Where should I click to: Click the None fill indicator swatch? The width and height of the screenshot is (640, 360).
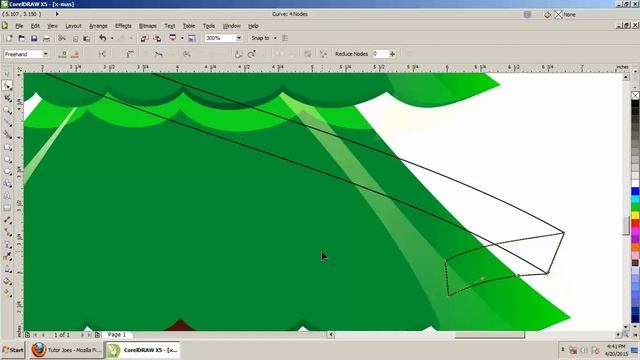click(558, 15)
